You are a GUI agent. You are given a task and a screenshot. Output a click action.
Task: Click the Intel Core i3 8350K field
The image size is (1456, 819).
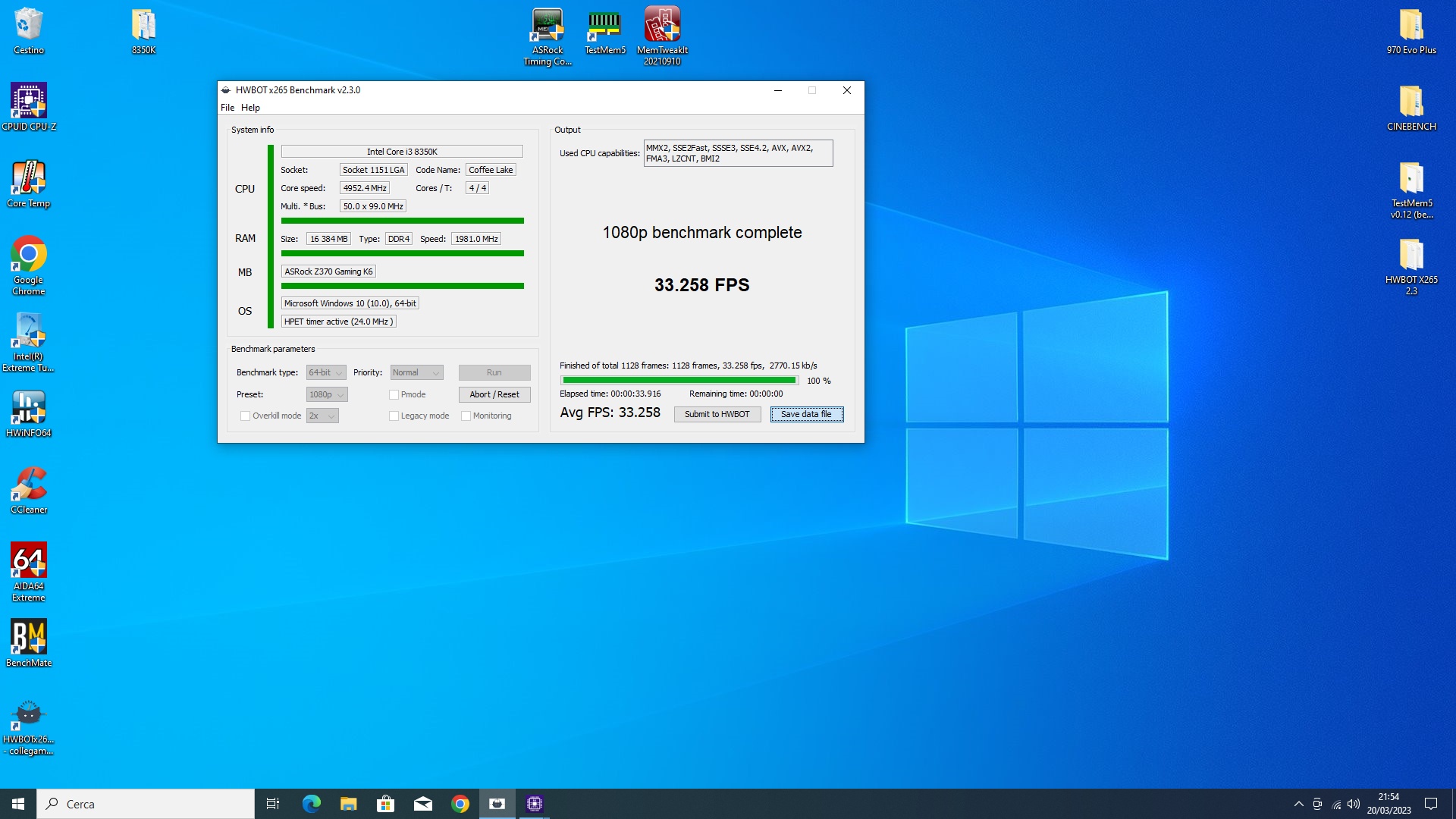[x=402, y=152]
